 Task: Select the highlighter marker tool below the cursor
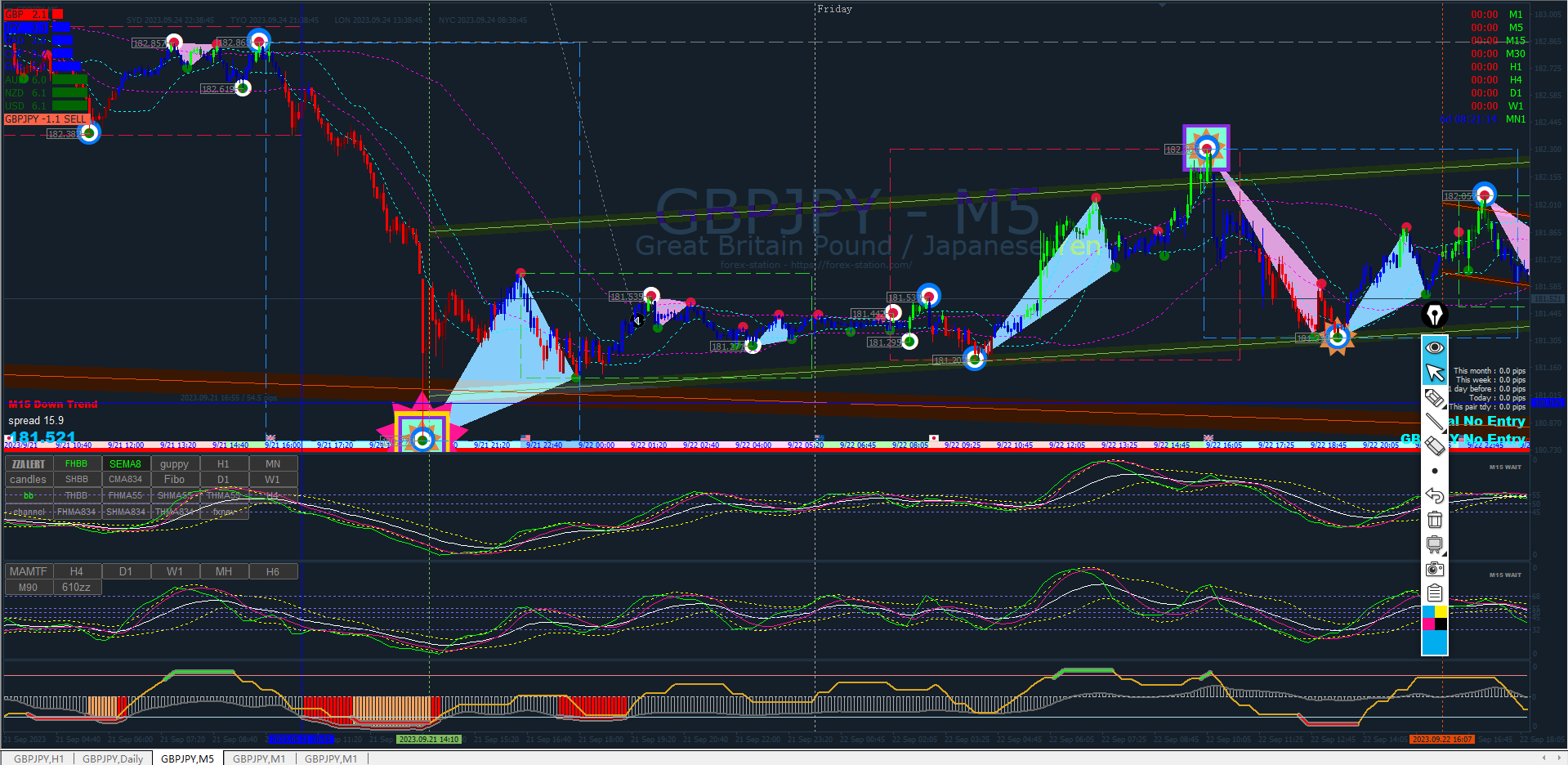click(1435, 398)
